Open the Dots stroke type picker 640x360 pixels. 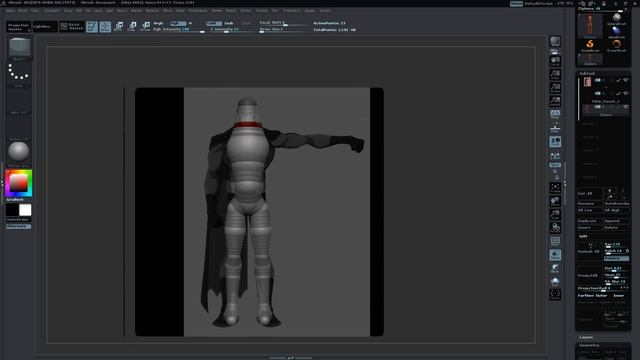[19, 73]
